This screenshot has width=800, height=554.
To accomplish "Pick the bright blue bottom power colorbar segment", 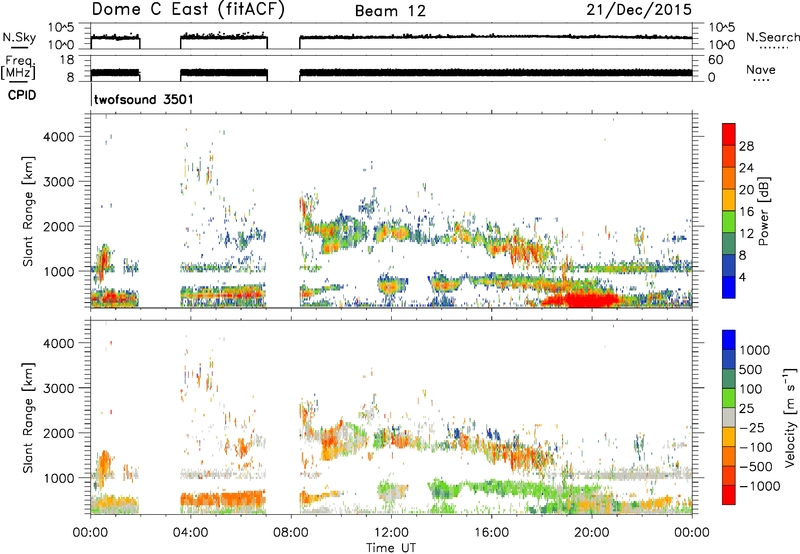I will click(729, 287).
